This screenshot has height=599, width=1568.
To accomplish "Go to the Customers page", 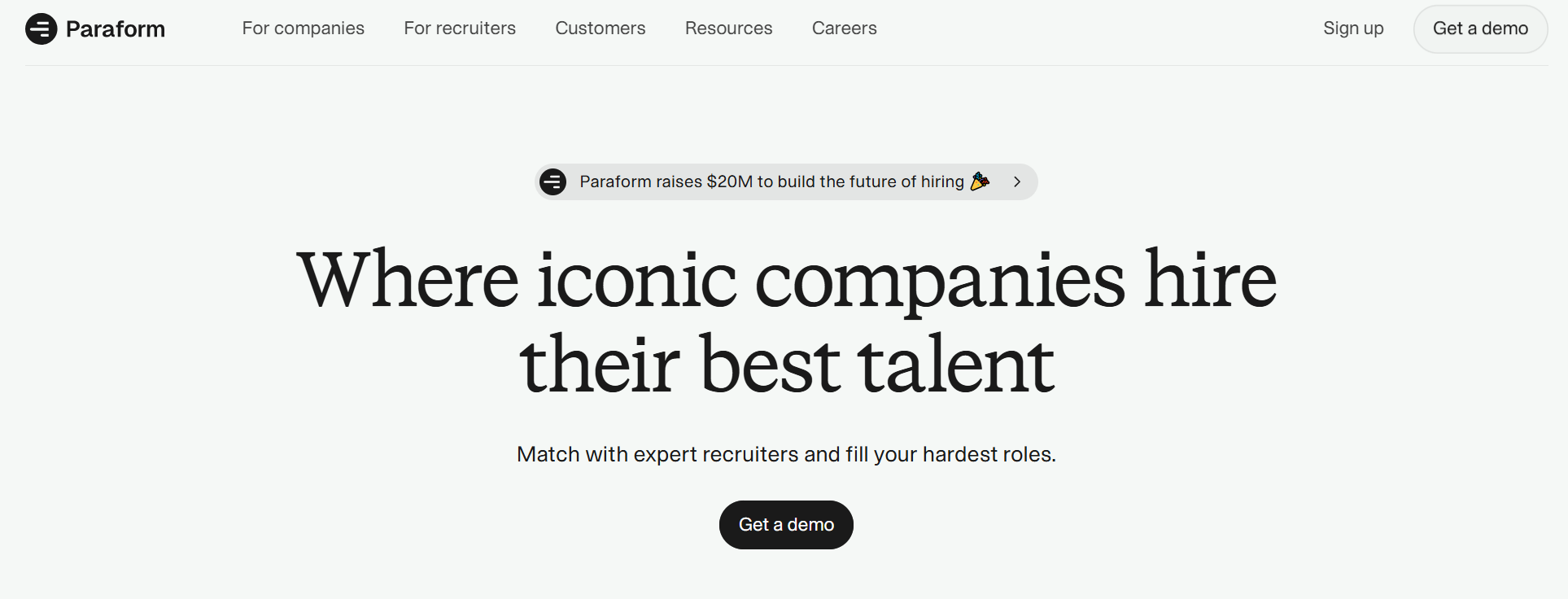I will [600, 28].
